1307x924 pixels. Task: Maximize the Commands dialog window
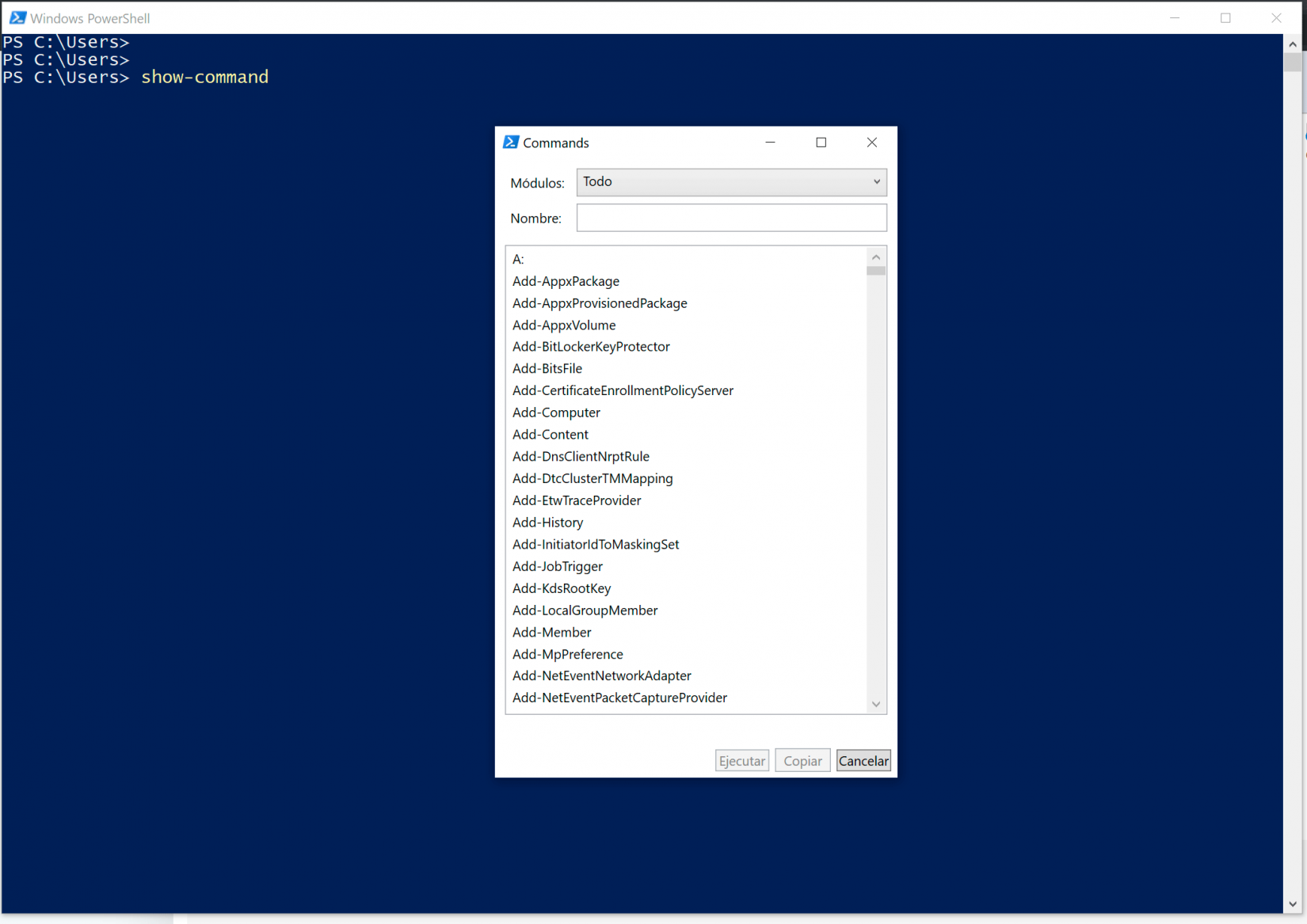[821, 143]
